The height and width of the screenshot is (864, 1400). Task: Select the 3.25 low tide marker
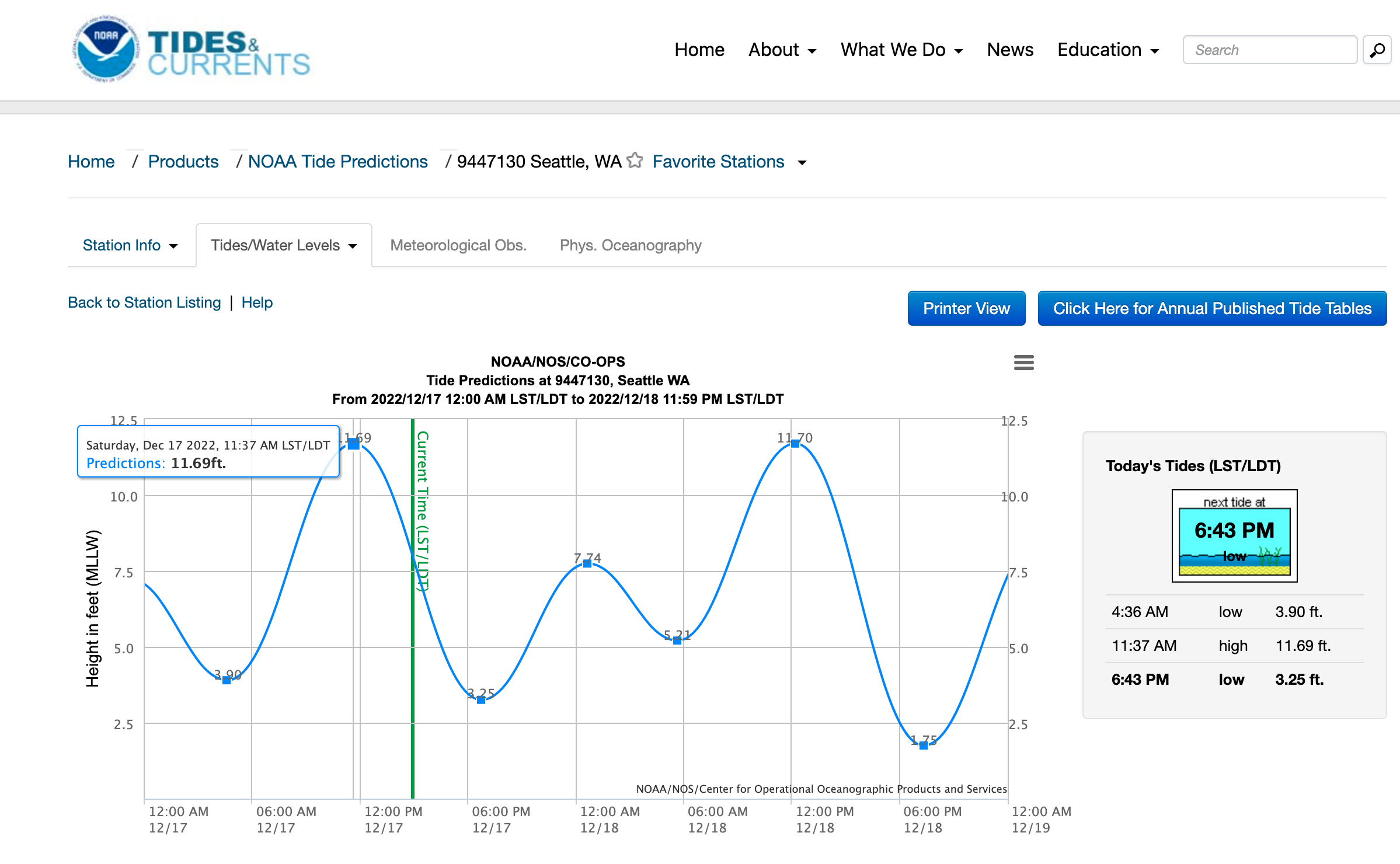pyautogui.click(x=481, y=699)
